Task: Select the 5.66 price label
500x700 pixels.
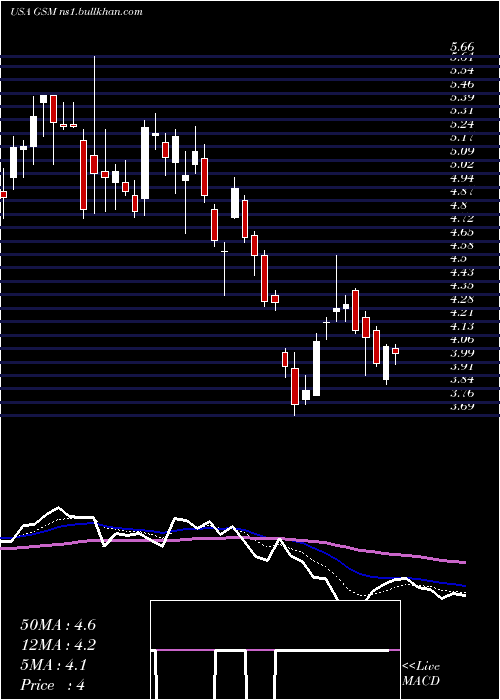Action: [x=462, y=47]
